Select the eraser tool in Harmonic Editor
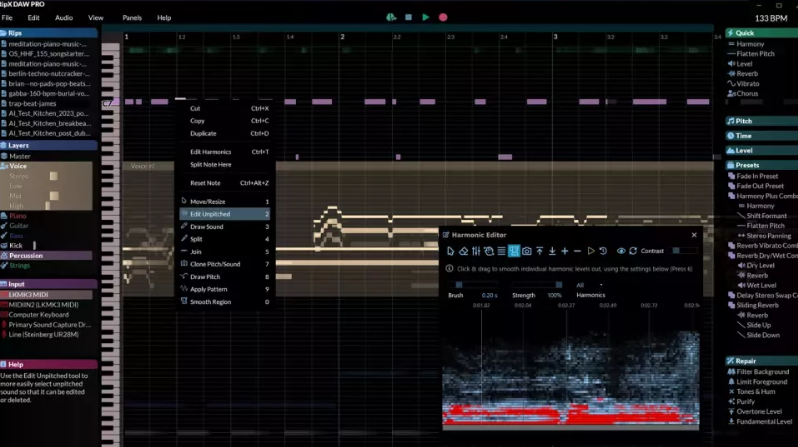This screenshot has width=798, height=447. pyautogui.click(x=463, y=251)
